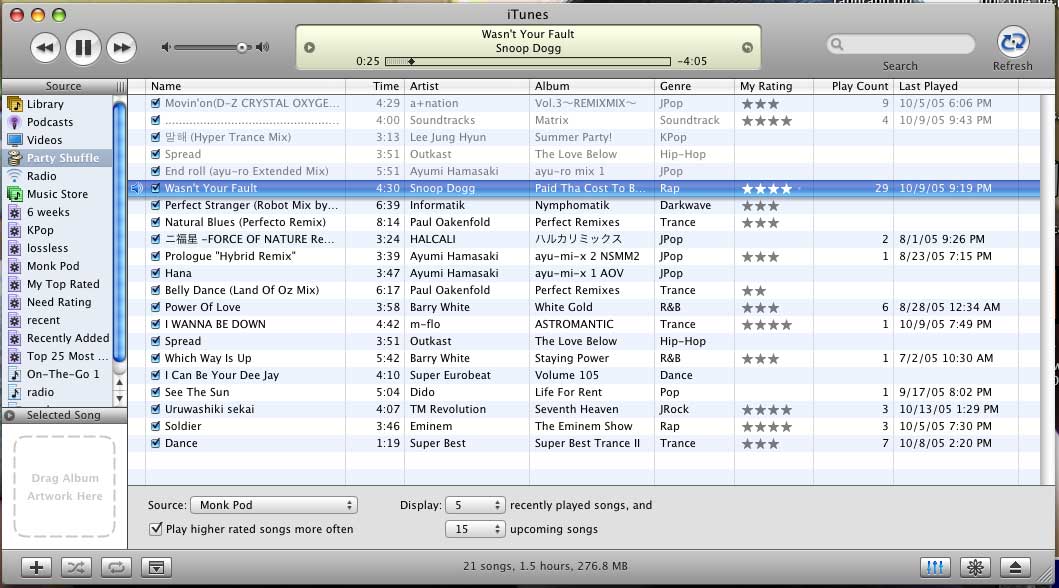Open search magnifier options
1059x588 pixels.
(837, 45)
